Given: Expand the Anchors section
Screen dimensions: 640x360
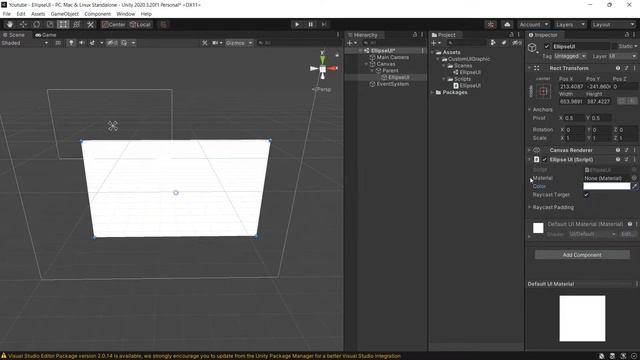Looking at the screenshot, I should point(529,109).
